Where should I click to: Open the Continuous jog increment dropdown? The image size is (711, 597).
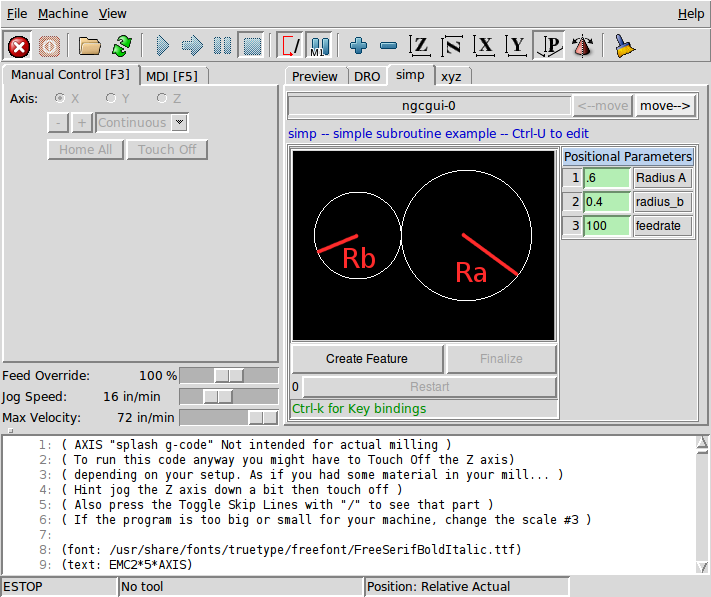pos(179,123)
